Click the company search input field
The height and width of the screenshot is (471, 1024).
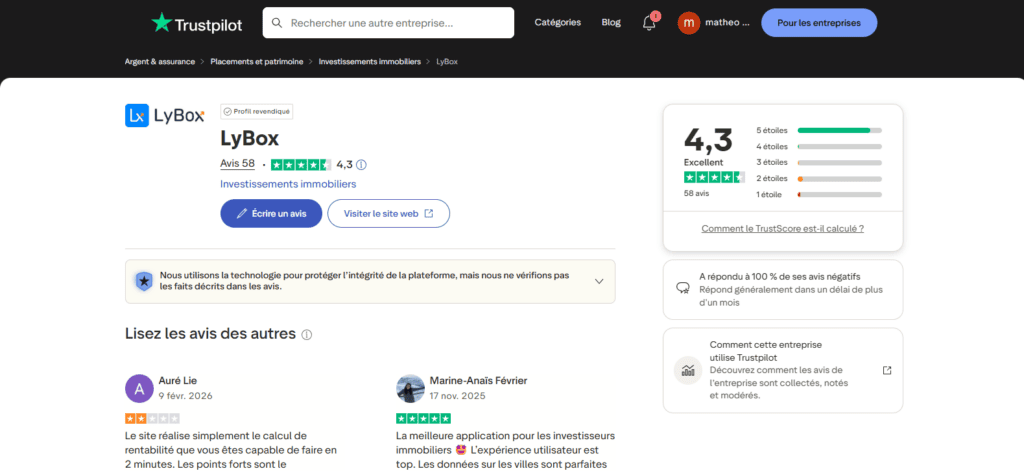pos(396,22)
